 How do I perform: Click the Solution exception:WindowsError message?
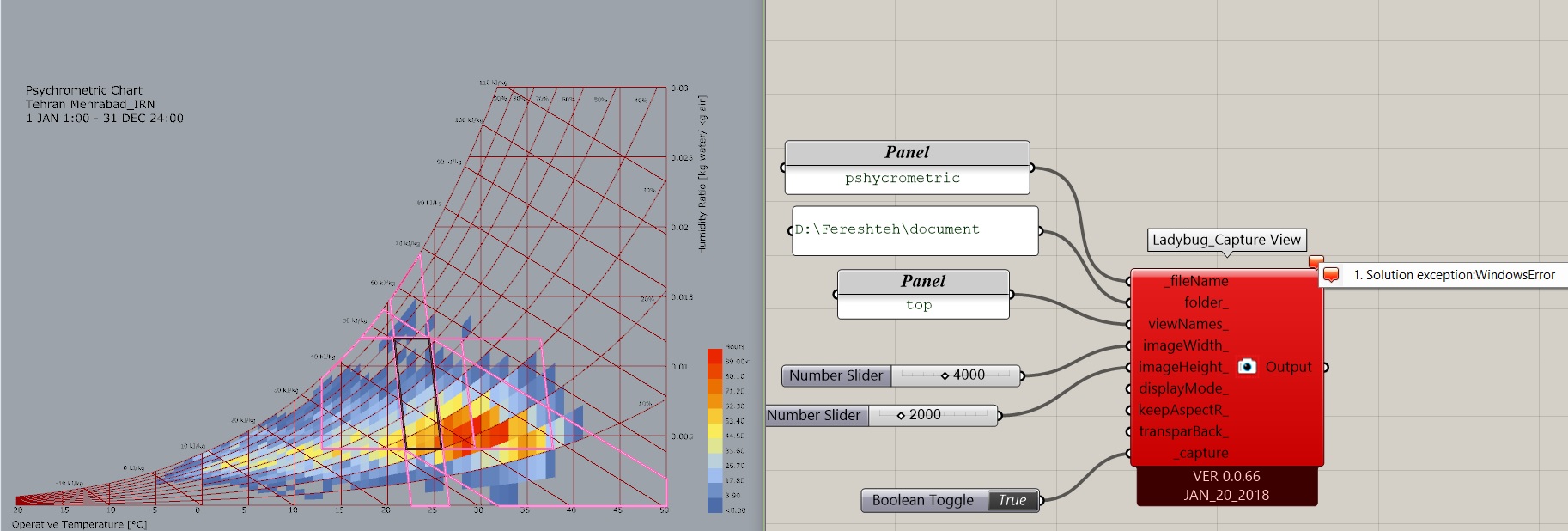1454,275
